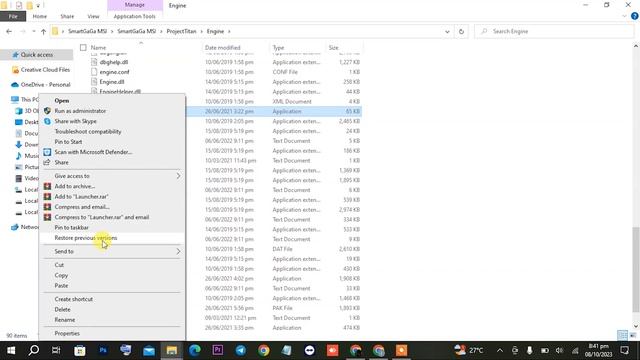Open Microsoft Edge from taskbar
The height and width of the screenshot is (360, 640).
[x=195, y=350]
